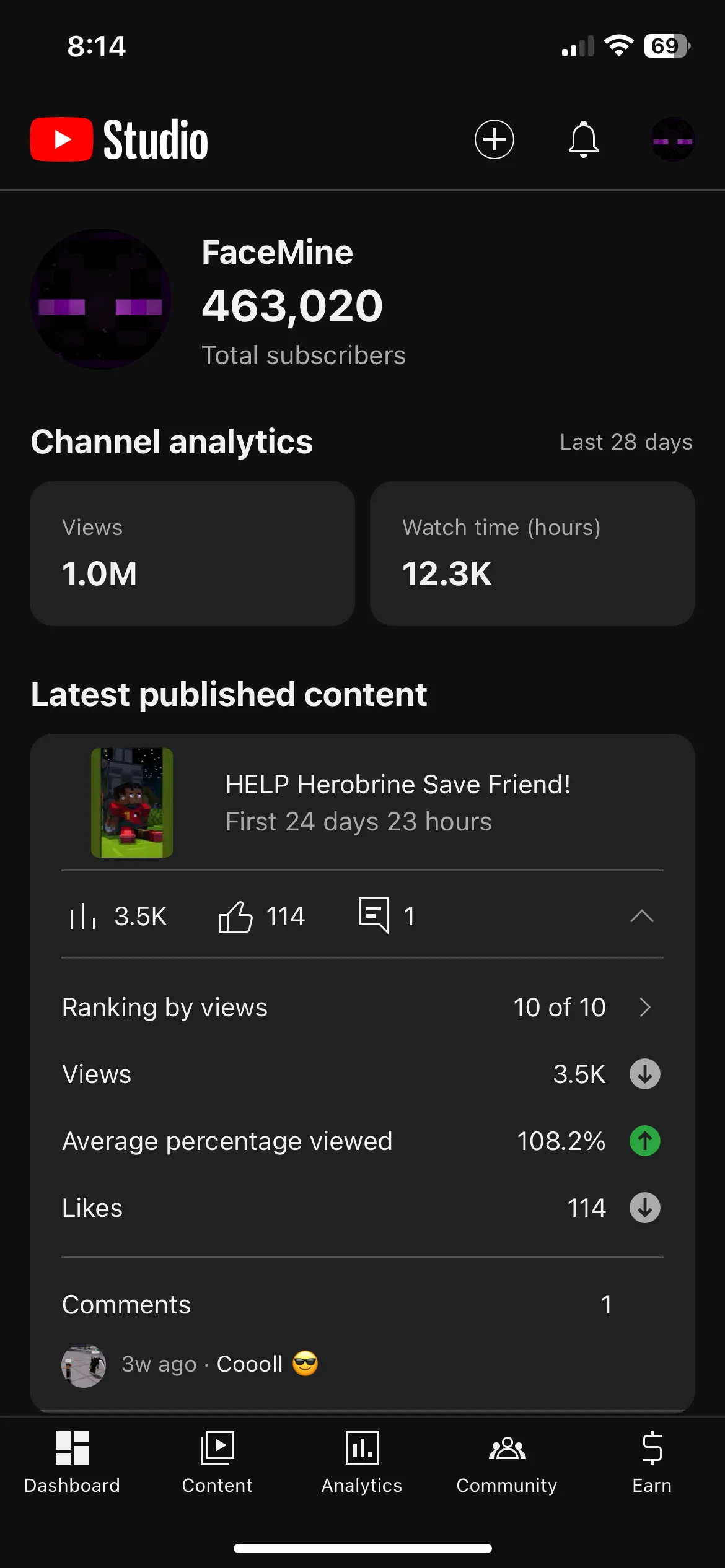This screenshot has height=1568, width=725.
Task: Open the Earn tab
Action: (x=651, y=1461)
